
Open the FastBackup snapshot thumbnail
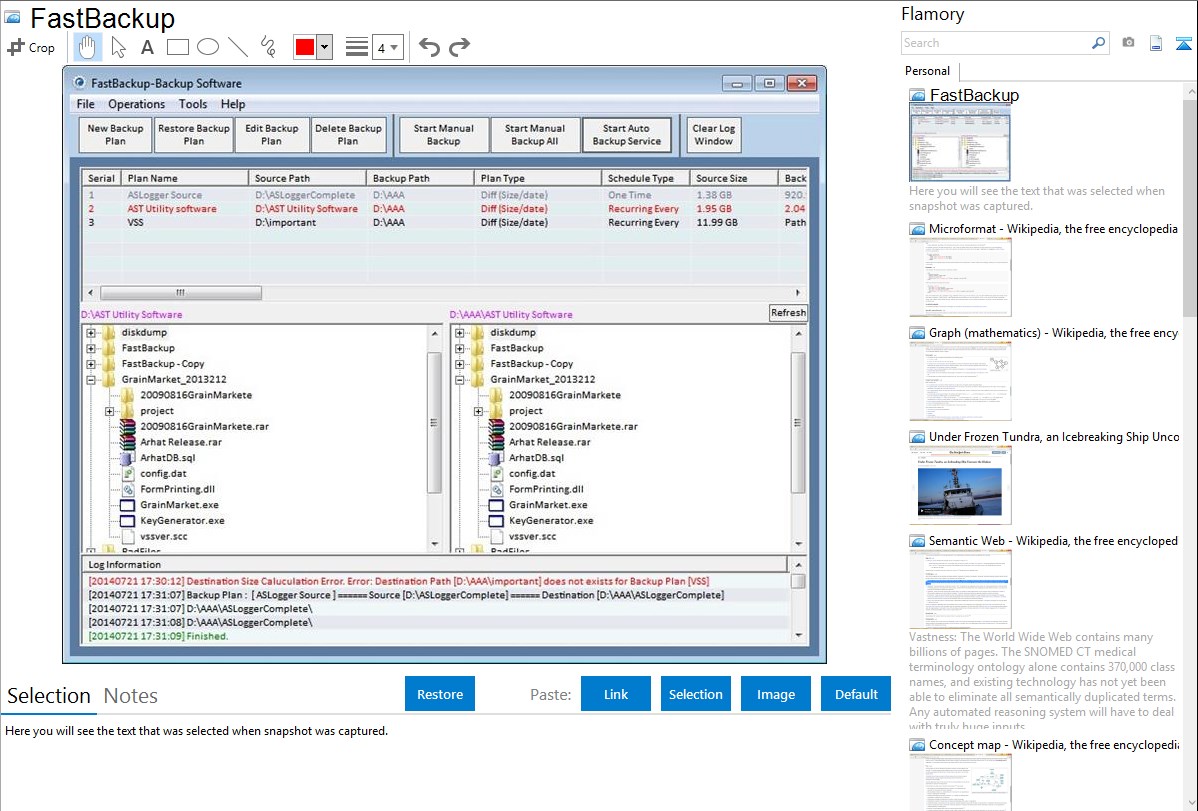point(960,143)
